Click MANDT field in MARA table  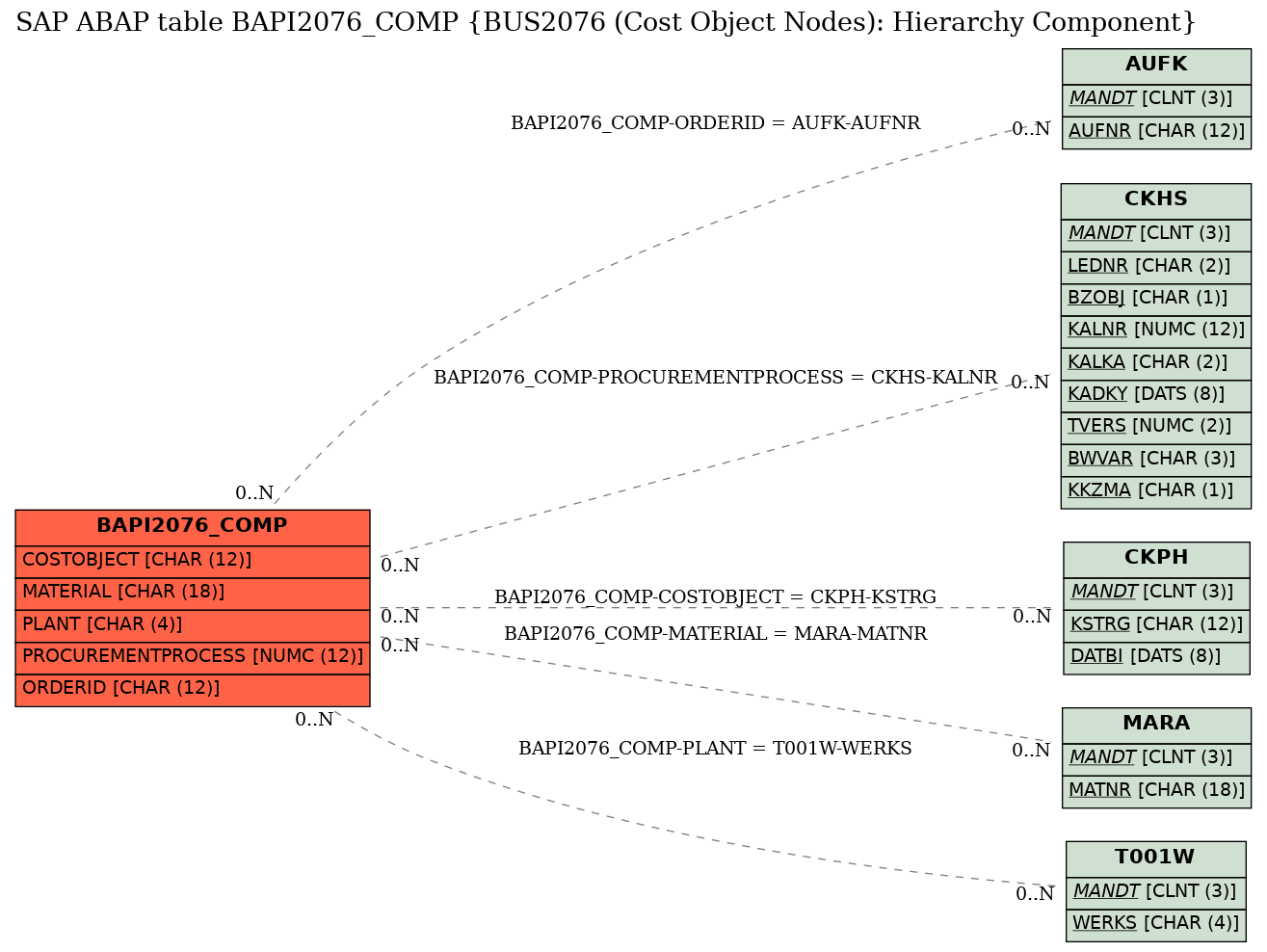pyautogui.click(x=1156, y=758)
